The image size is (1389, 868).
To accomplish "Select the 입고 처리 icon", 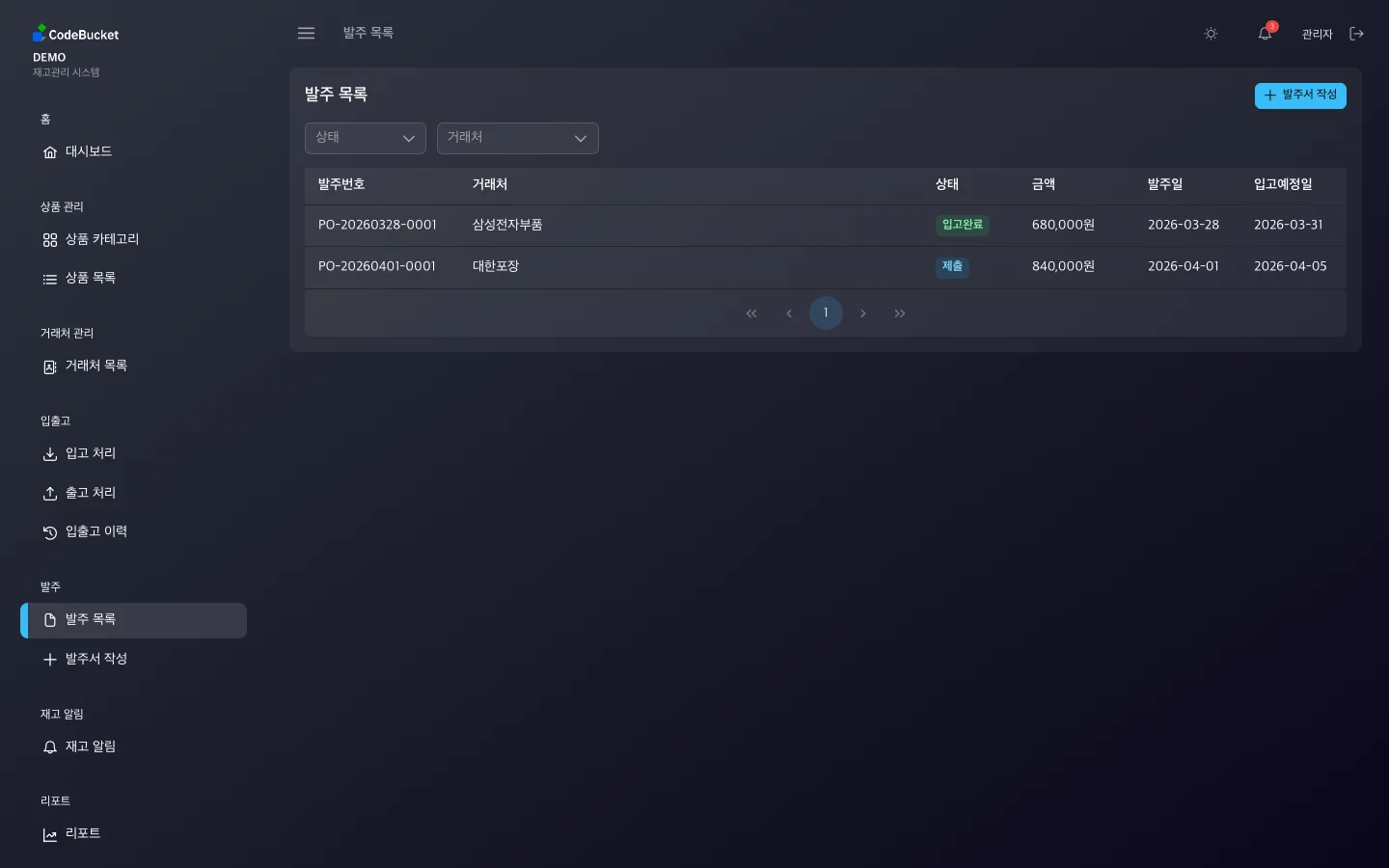I will tap(50, 454).
